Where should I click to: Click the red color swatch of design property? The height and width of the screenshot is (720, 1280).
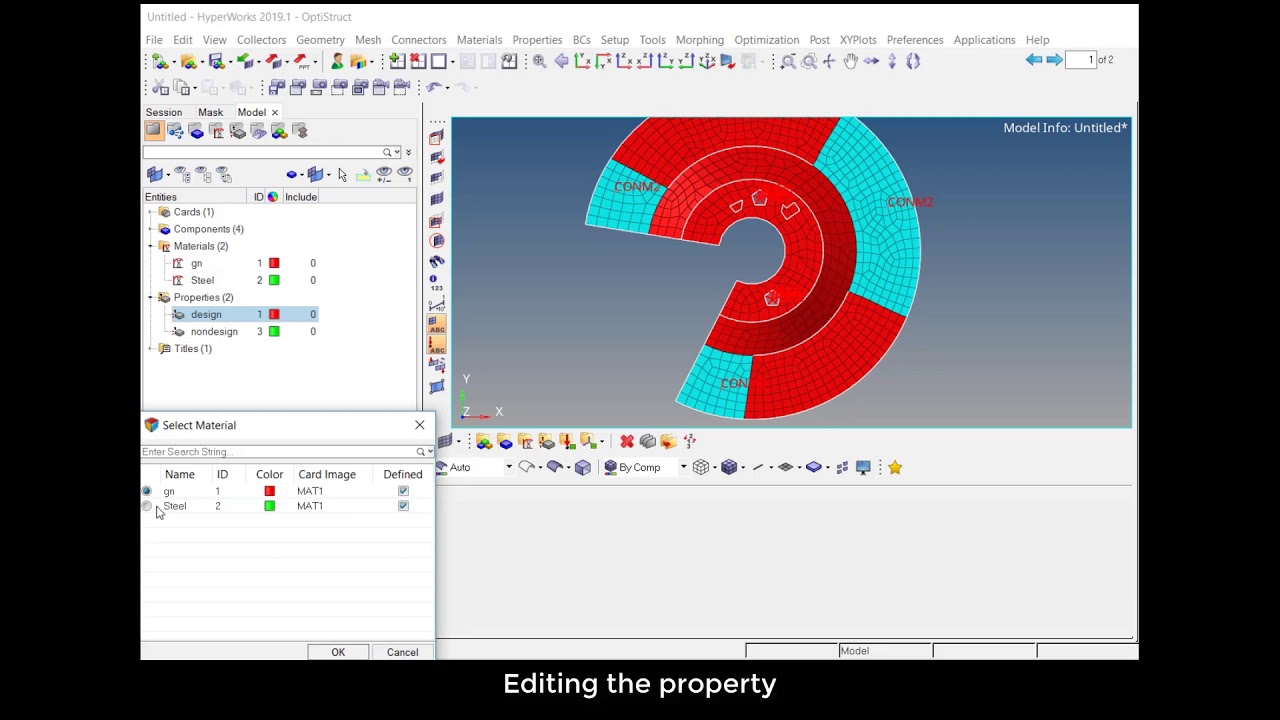coord(274,314)
